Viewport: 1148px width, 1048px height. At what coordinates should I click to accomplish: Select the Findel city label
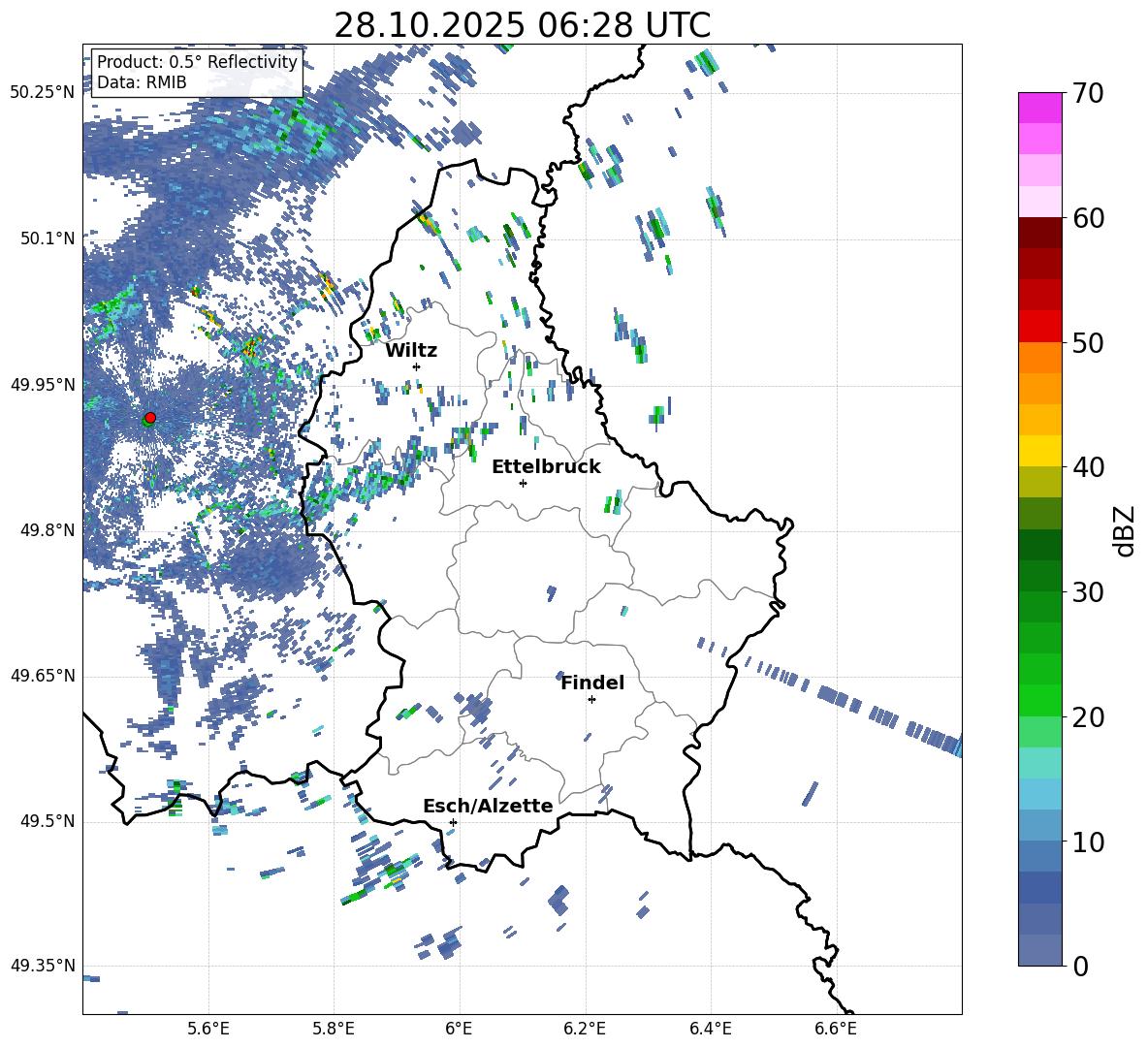point(592,683)
